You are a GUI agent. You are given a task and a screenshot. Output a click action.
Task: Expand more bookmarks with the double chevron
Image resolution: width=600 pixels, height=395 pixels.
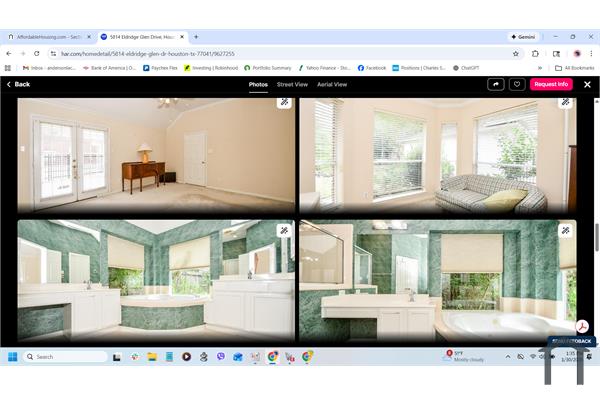(x=540, y=68)
